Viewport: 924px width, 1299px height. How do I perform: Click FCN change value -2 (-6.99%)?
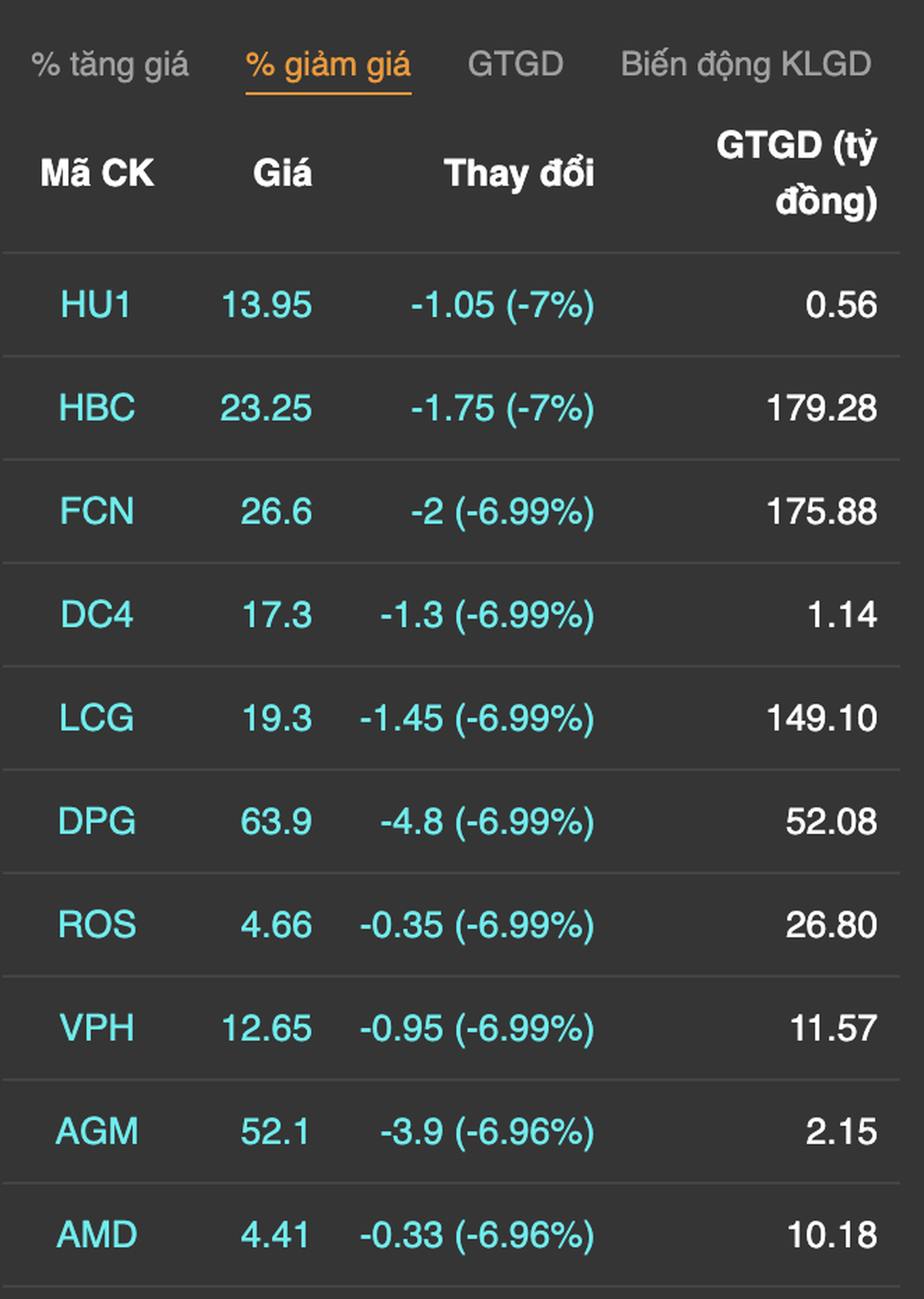point(502,511)
